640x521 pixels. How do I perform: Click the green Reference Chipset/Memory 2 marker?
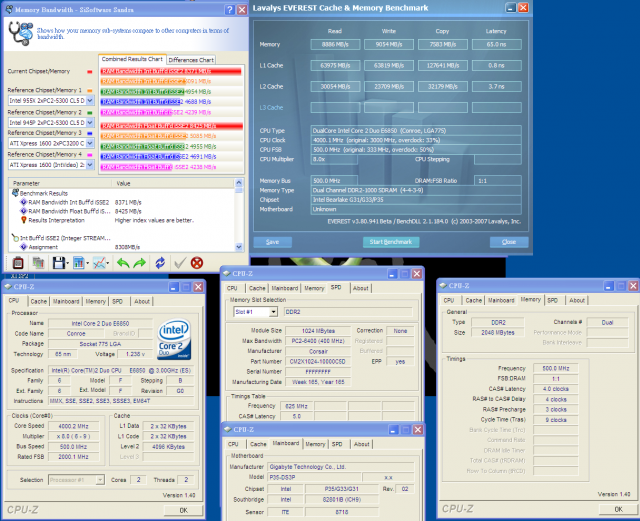point(89,113)
